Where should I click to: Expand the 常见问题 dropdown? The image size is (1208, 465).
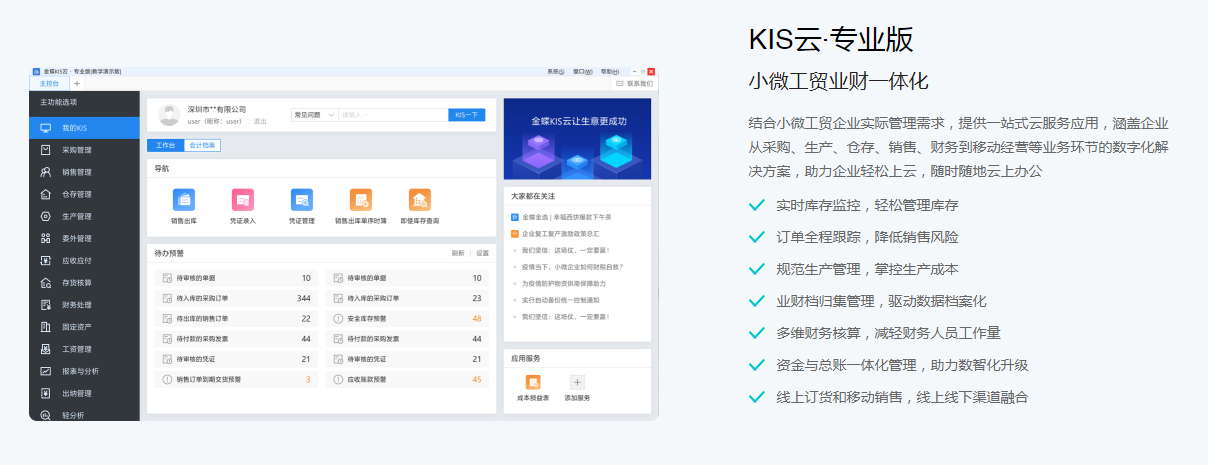coord(314,115)
